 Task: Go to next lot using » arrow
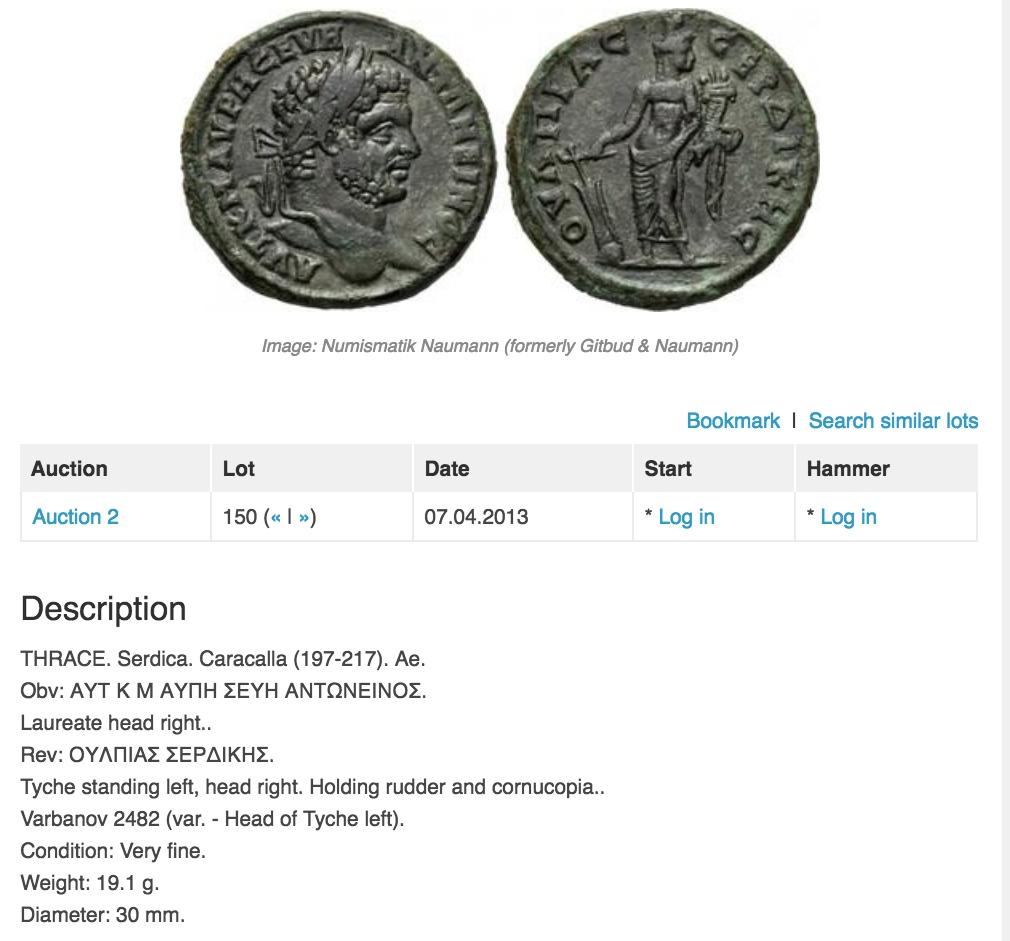pyautogui.click(x=303, y=517)
